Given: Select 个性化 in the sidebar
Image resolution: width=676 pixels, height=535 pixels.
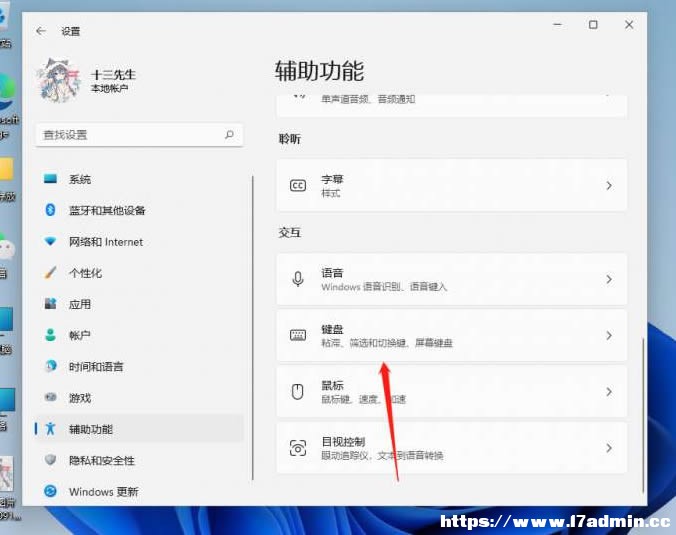Looking at the screenshot, I should [x=139, y=273].
